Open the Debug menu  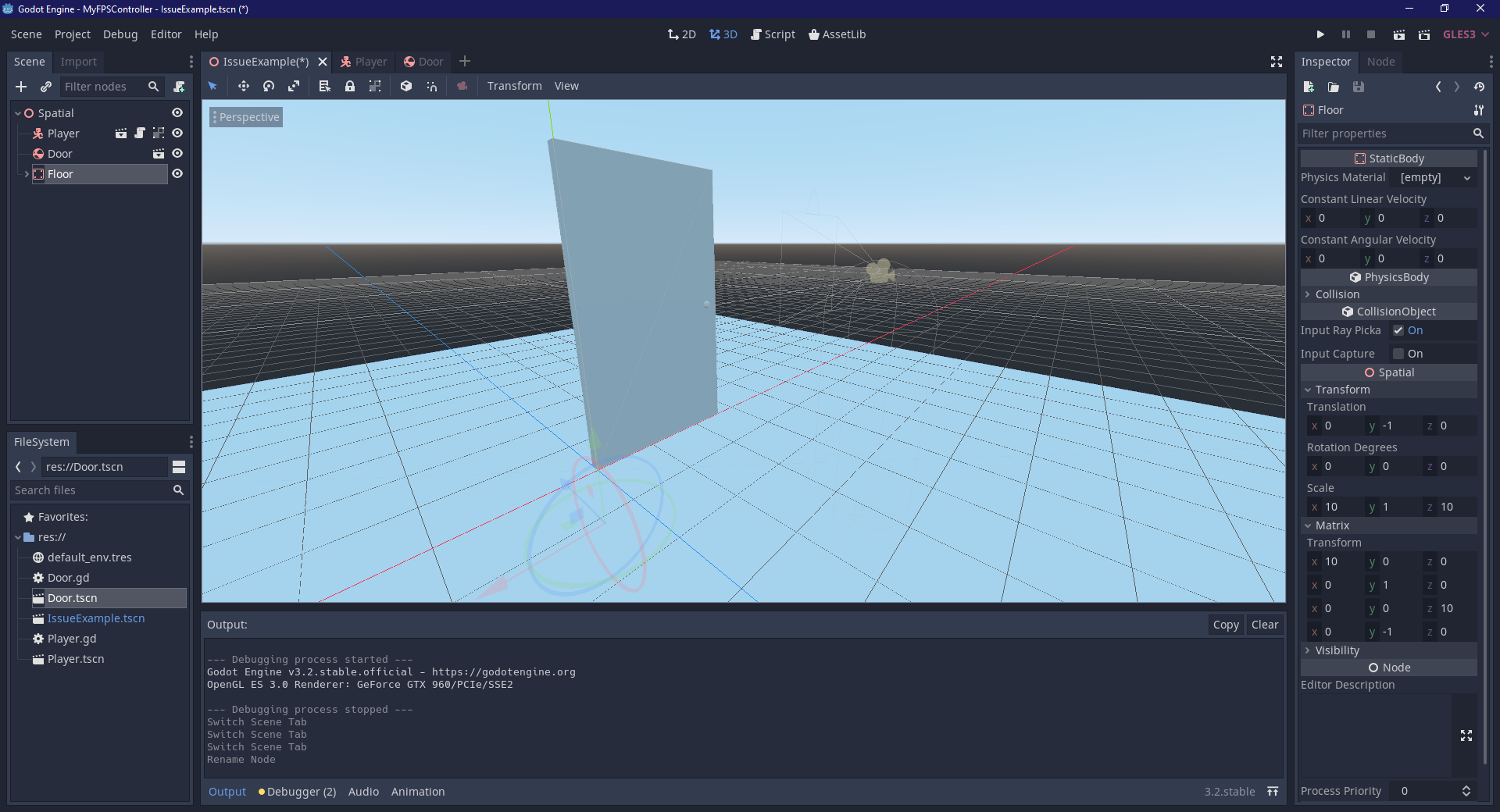120,34
